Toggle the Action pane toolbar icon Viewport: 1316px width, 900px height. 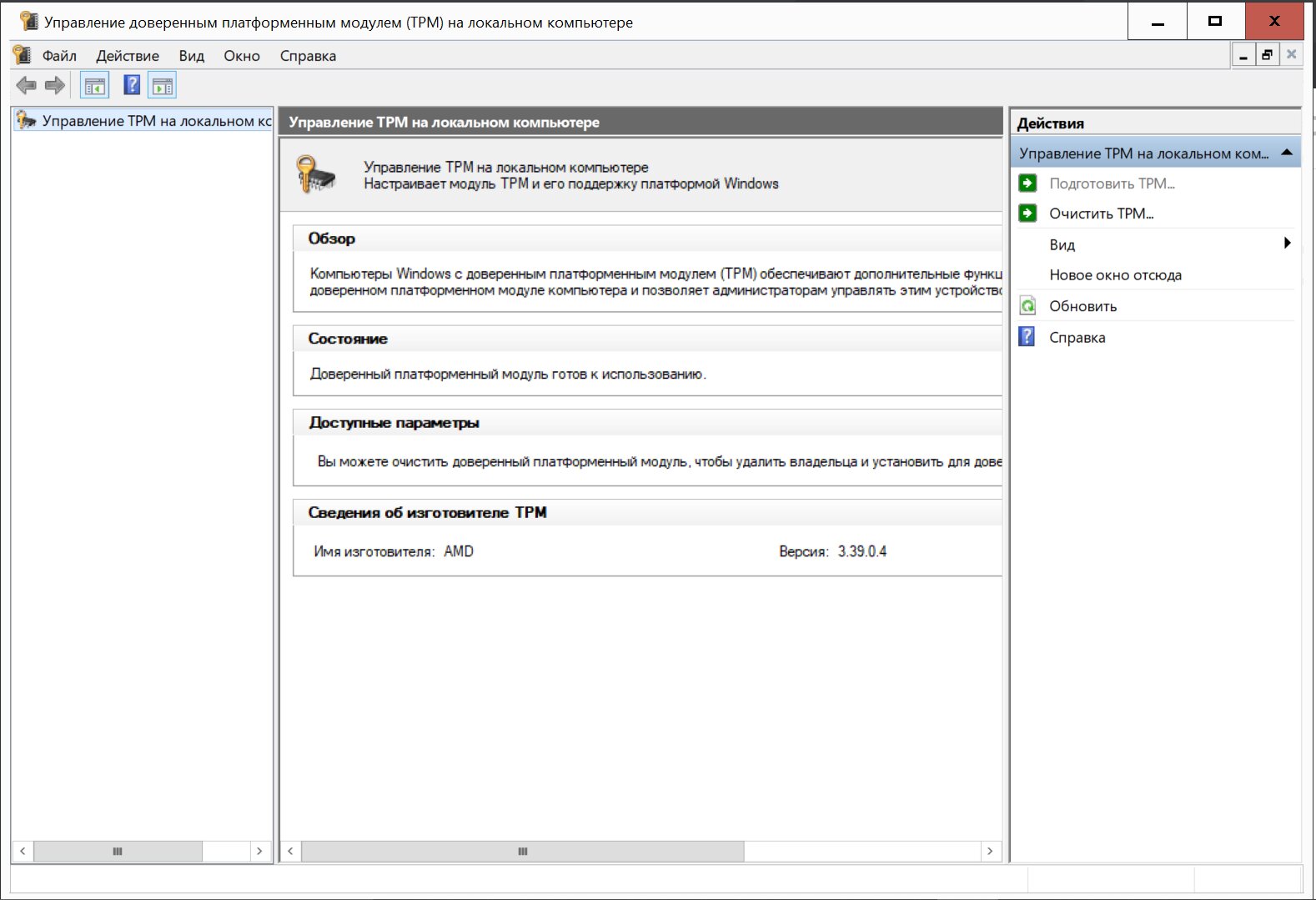click(163, 85)
